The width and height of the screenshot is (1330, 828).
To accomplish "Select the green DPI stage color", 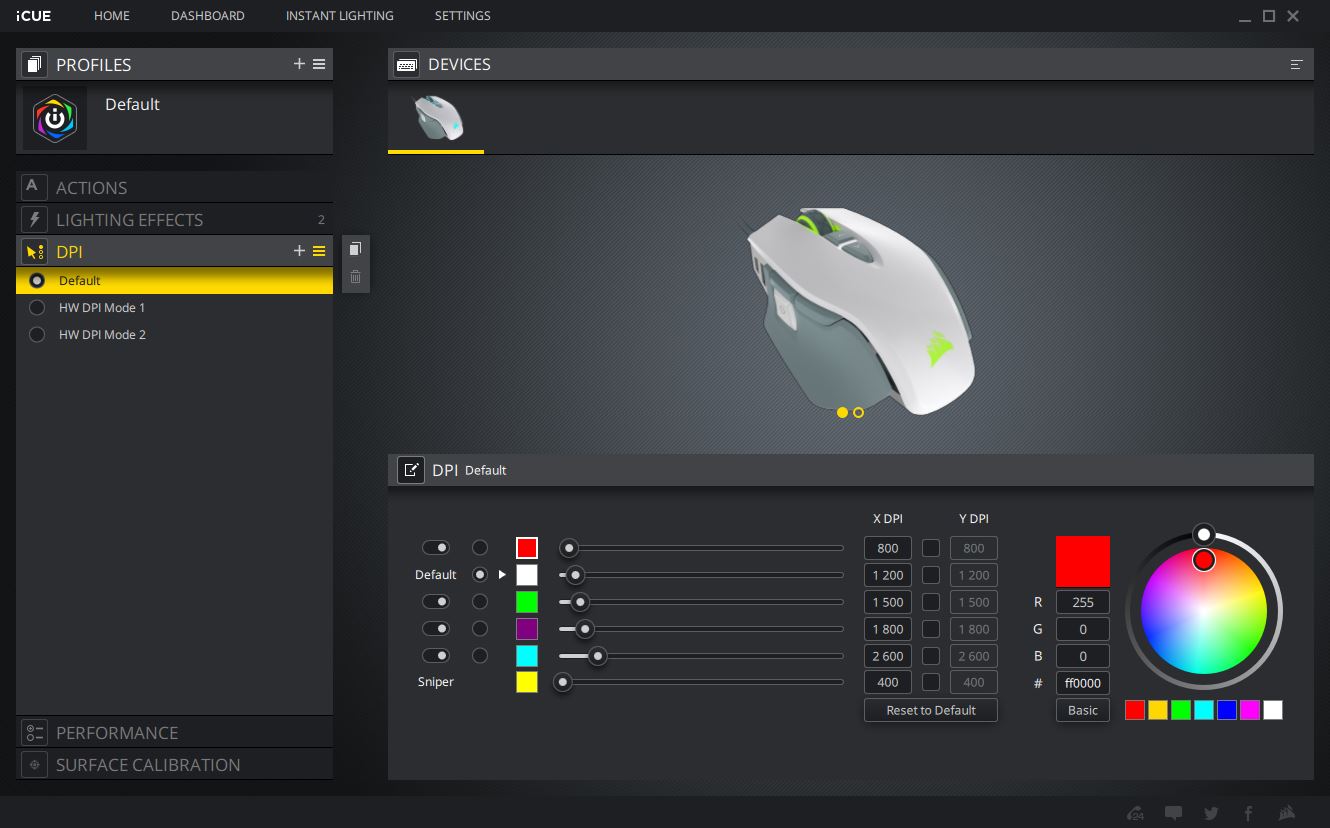I will [x=527, y=602].
